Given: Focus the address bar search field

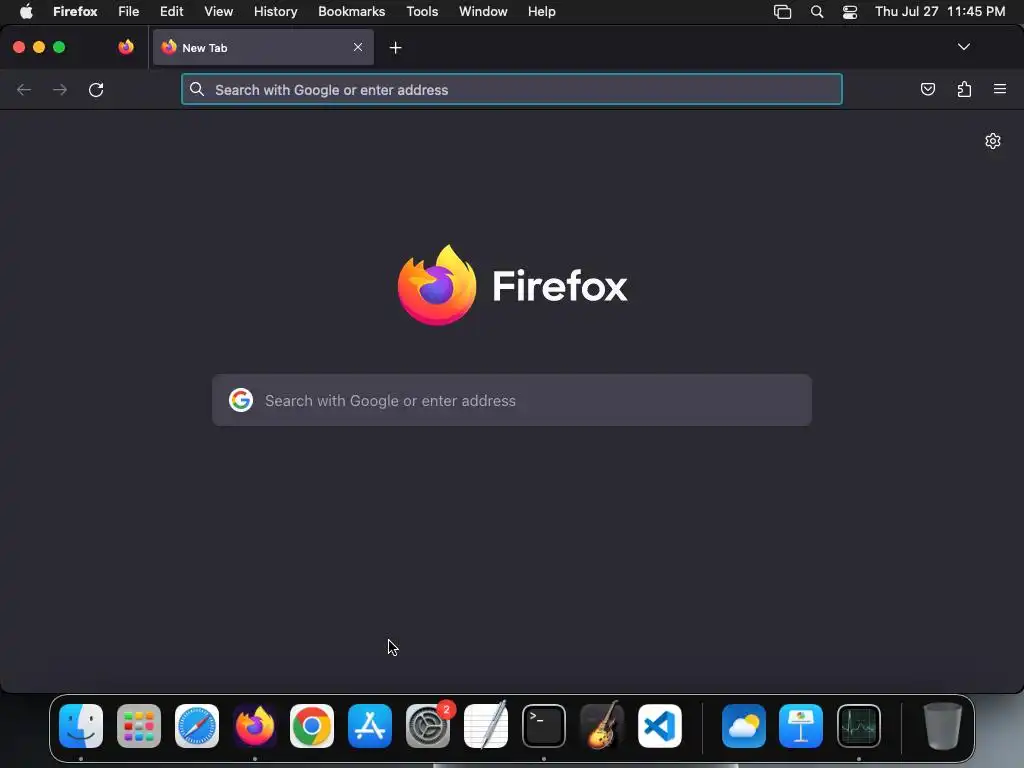Looking at the screenshot, I should pyautogui.click(x=511, y=89).
